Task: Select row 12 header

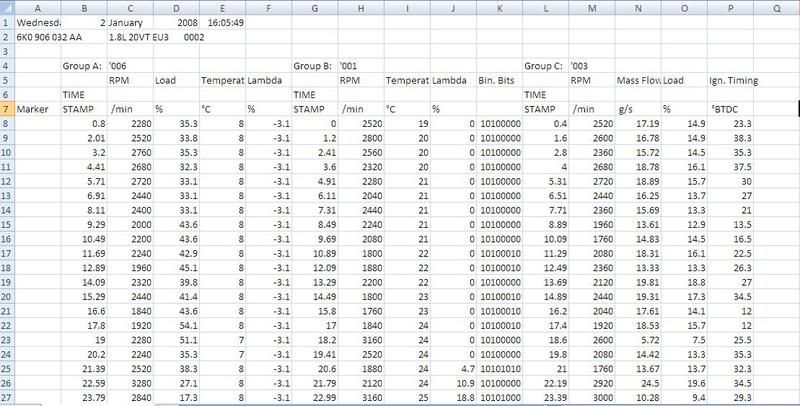Action: [x=7, y=181]
